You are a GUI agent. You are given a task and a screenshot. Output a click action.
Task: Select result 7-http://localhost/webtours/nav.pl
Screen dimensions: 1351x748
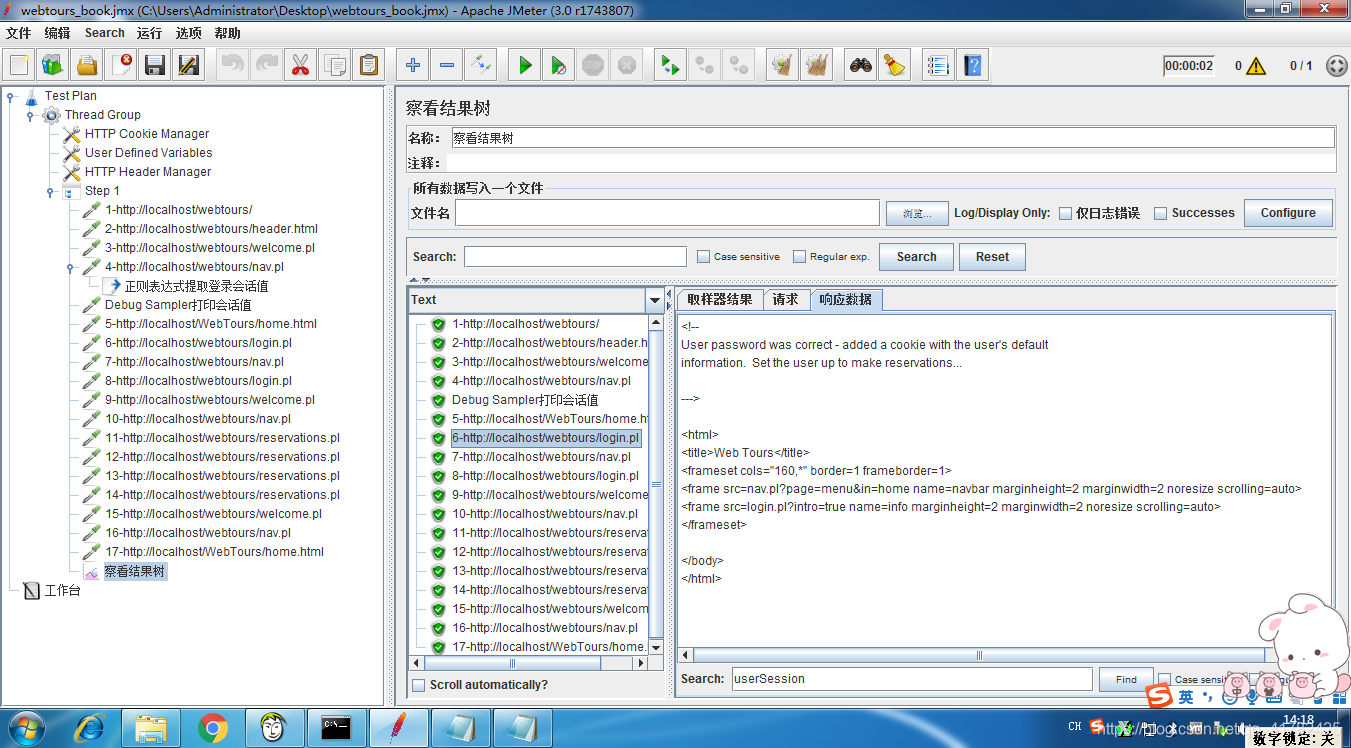(541, 457)
